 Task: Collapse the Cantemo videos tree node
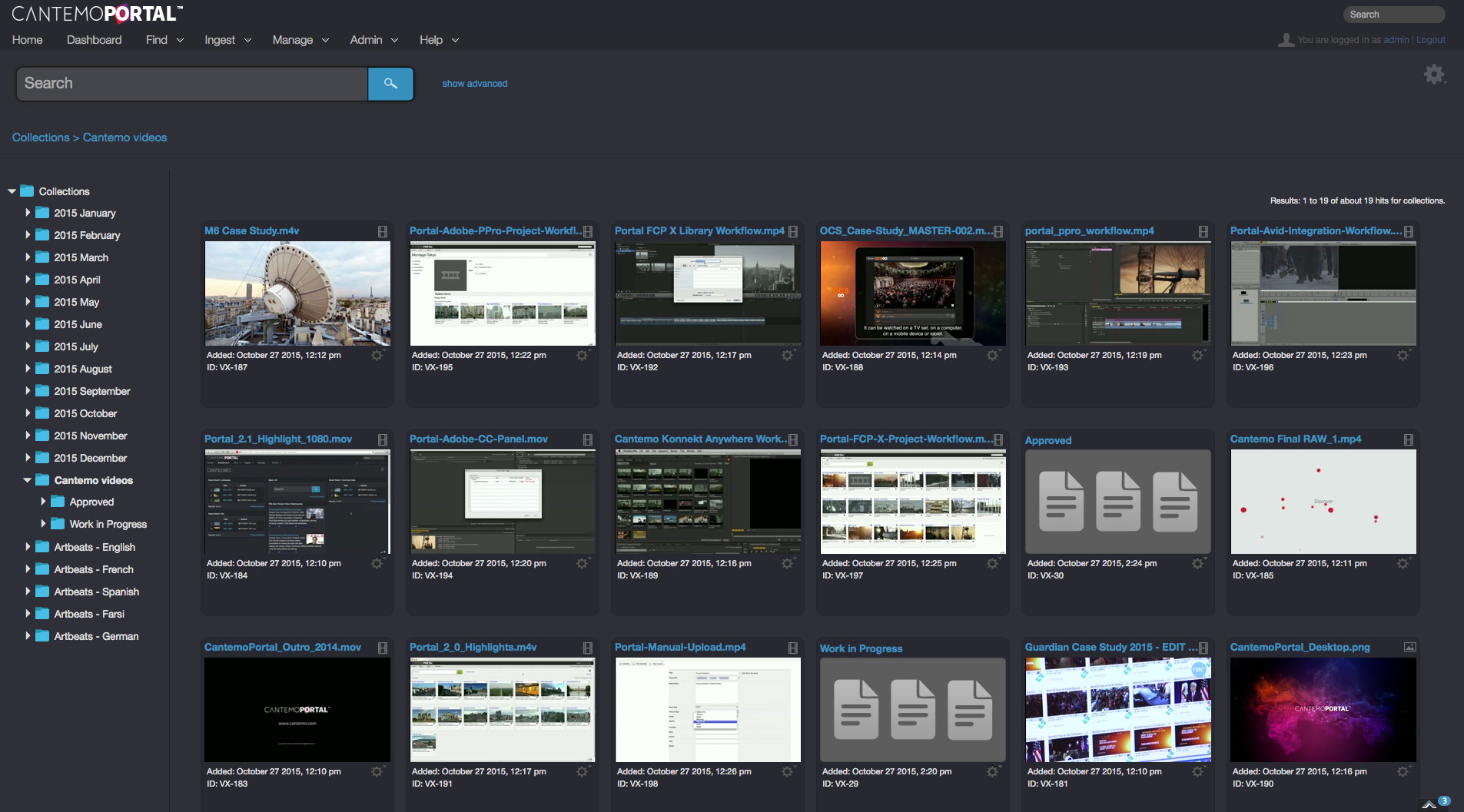(x=28, y=480)
